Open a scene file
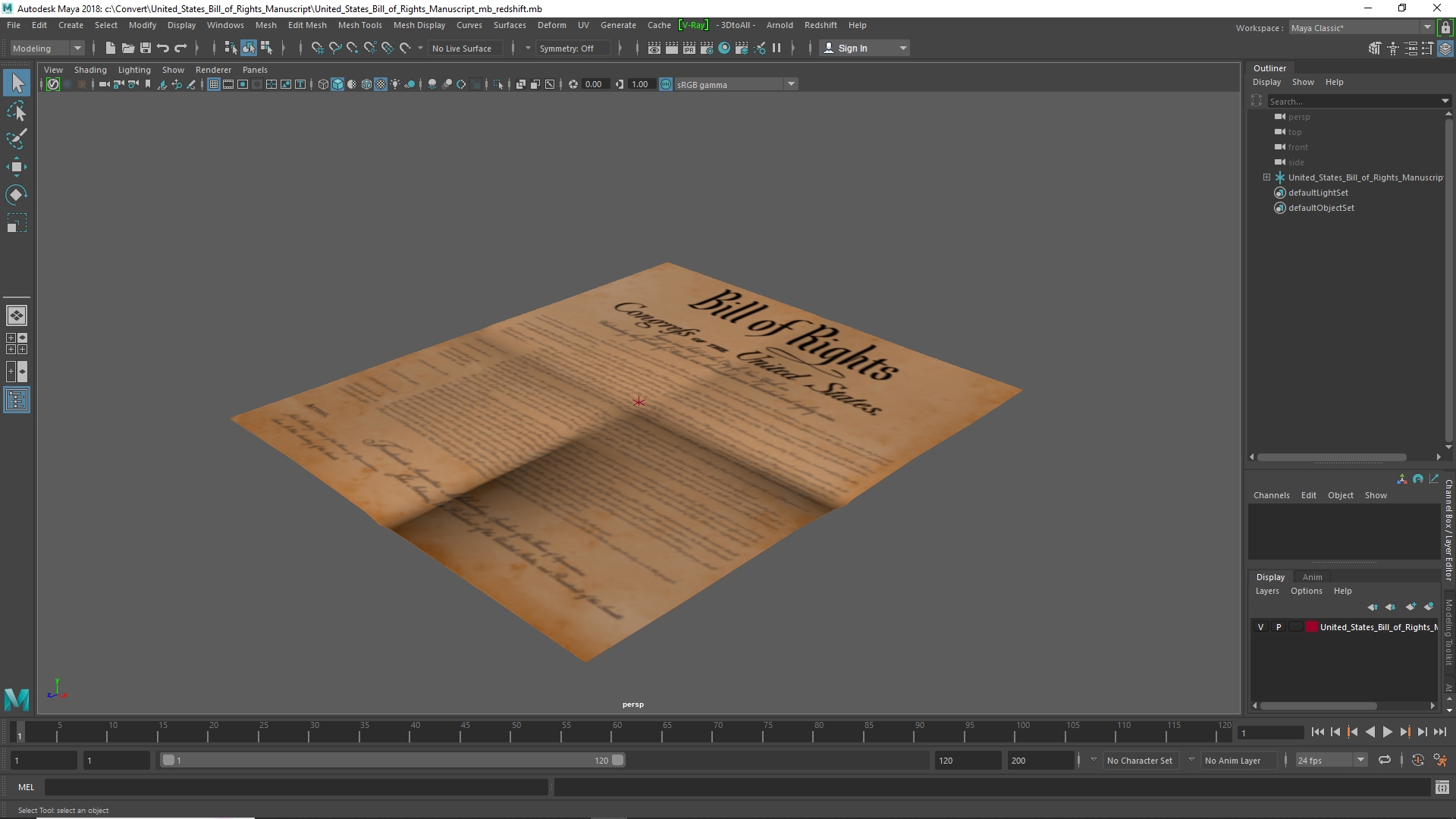The image size is (1456, 819). [128, 48]
